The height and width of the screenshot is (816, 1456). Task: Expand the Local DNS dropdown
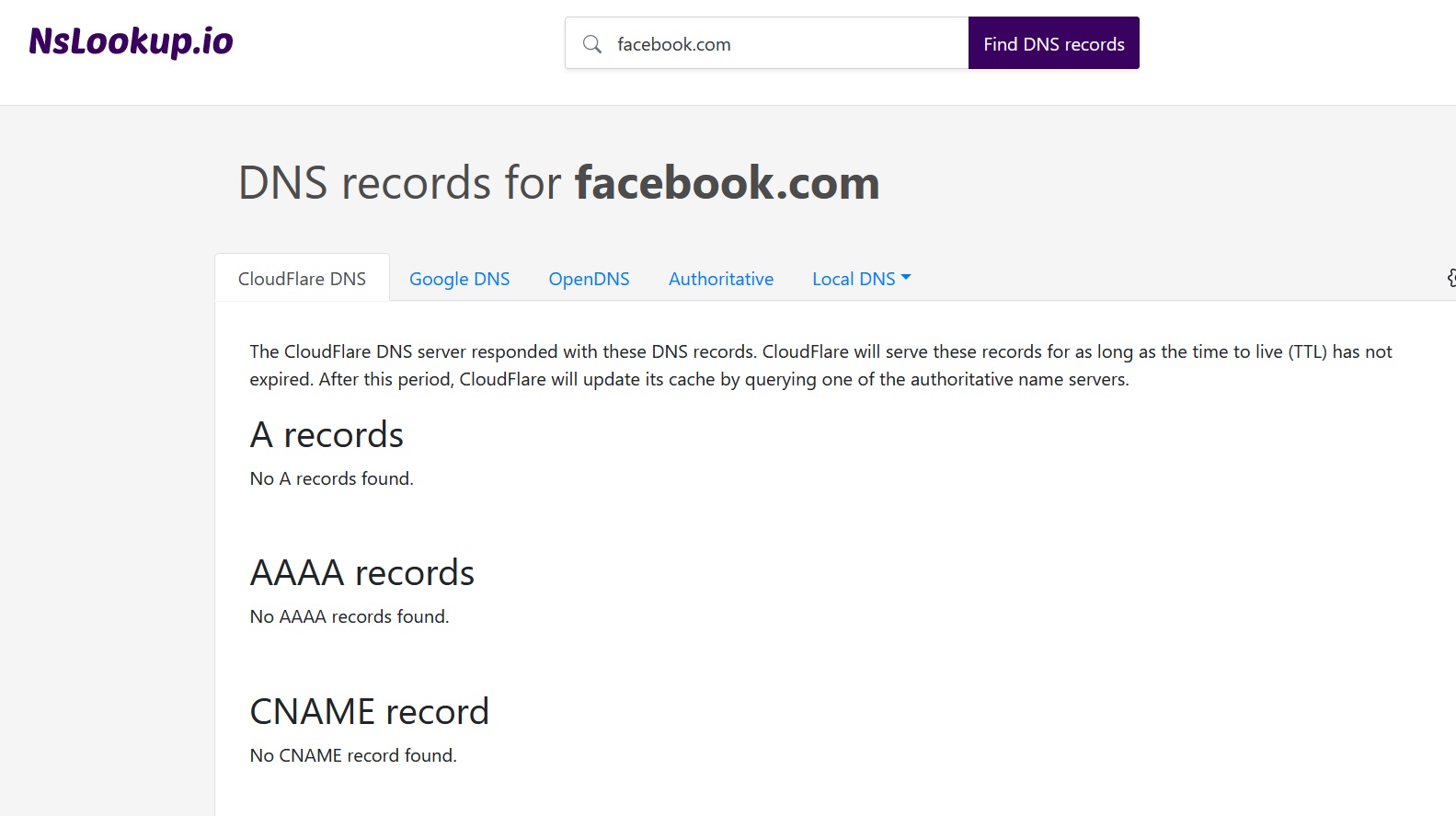click(861, 279)
